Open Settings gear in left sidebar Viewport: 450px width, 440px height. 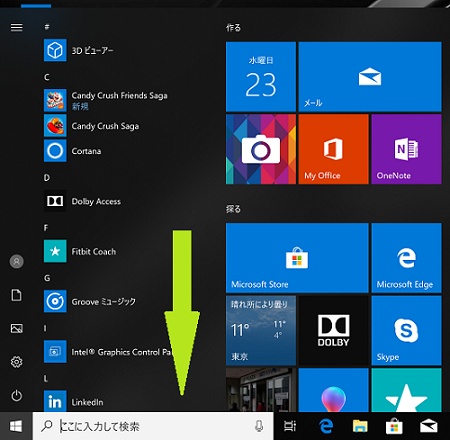click(17, 362)
